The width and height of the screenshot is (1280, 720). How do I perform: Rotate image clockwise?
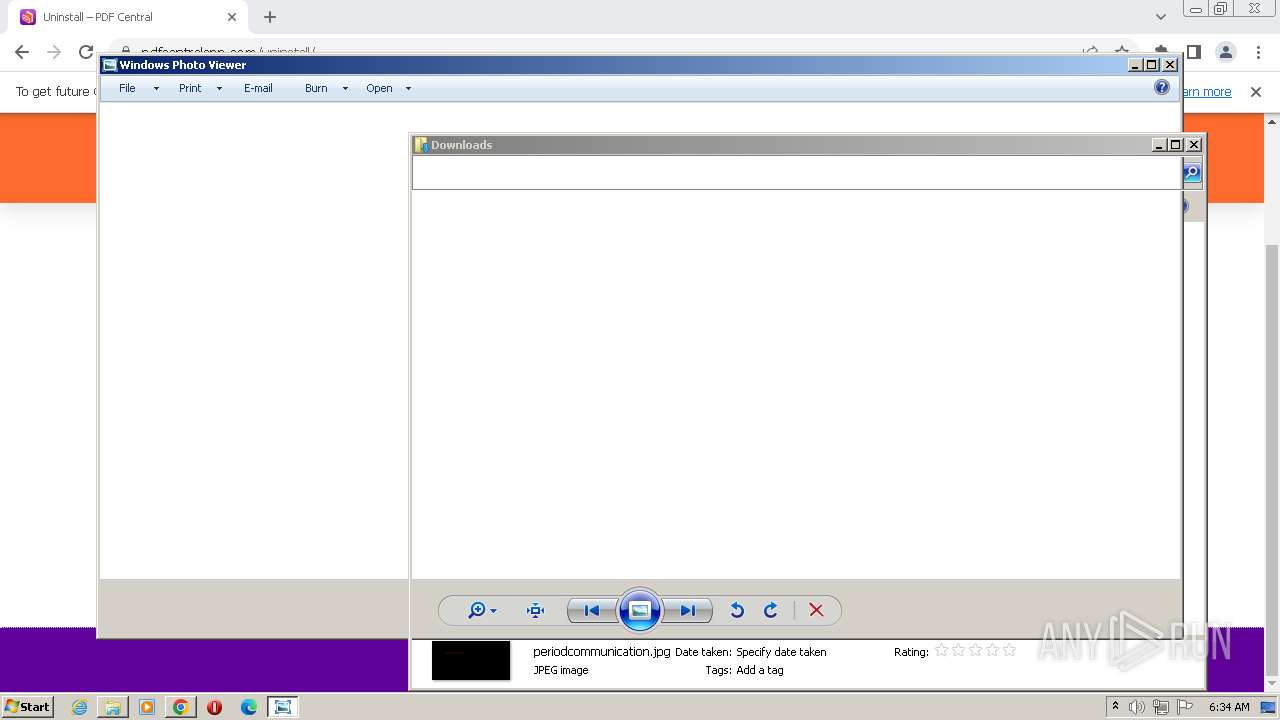(x=771, y=610)
